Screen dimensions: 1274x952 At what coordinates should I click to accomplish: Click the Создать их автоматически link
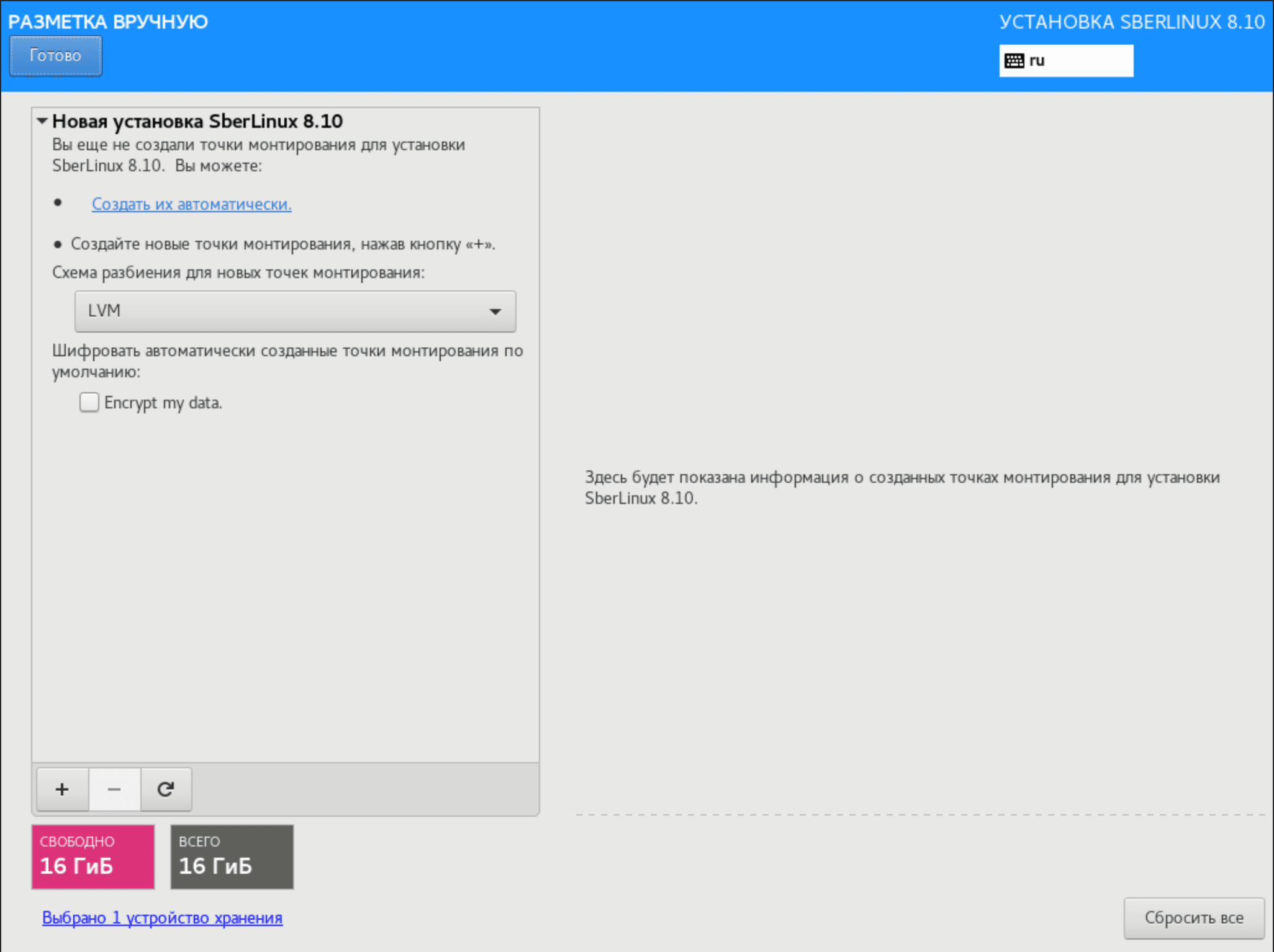point(191,204)
